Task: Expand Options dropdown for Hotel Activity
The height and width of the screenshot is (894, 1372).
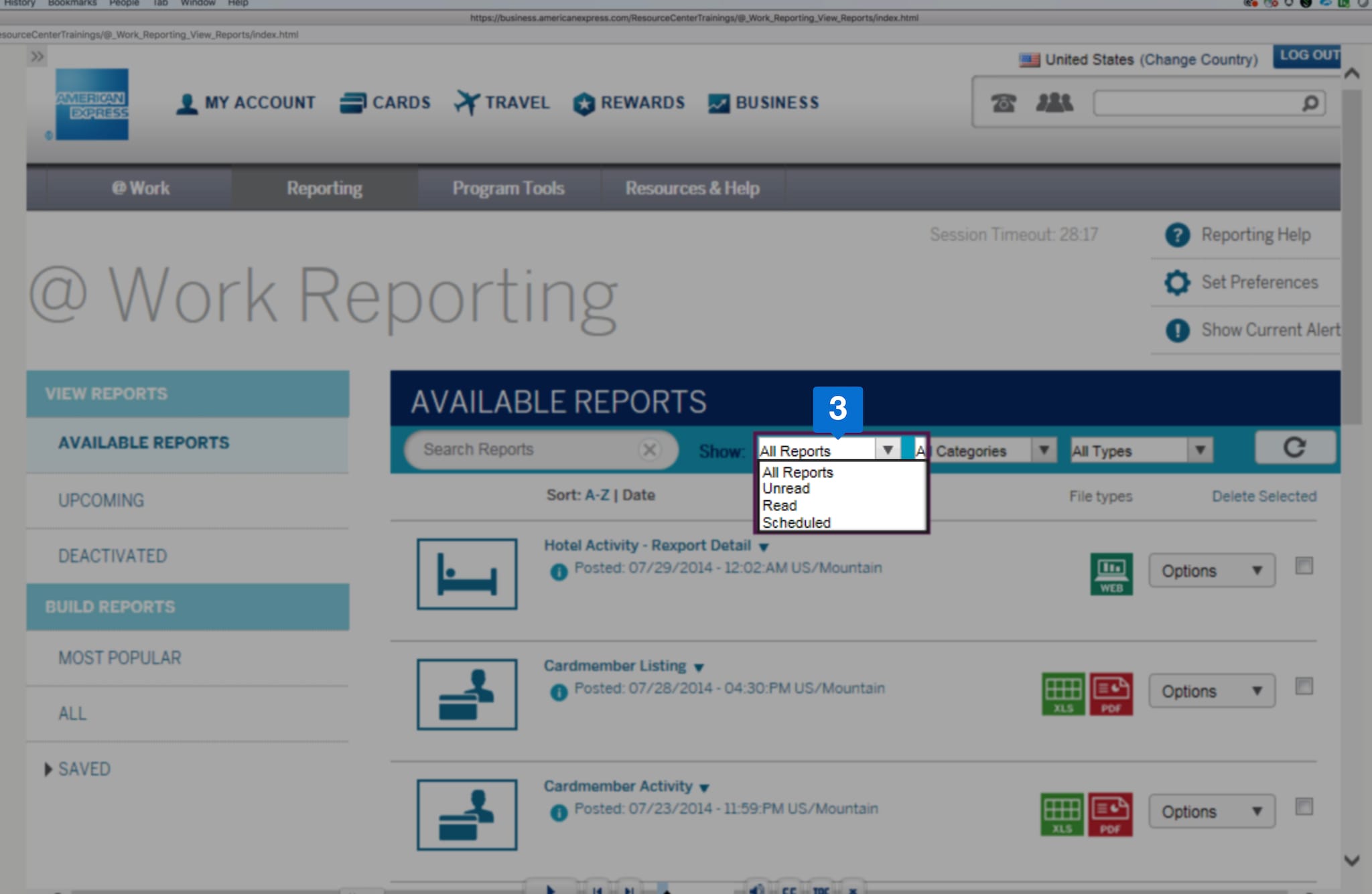Action: (1211, 571)
